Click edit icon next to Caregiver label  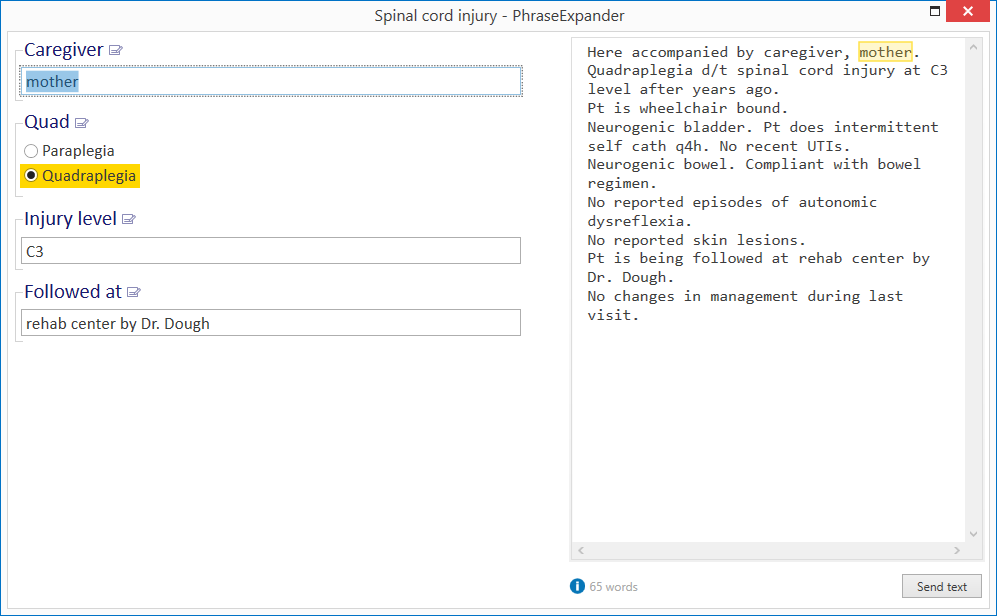(116, 50)
